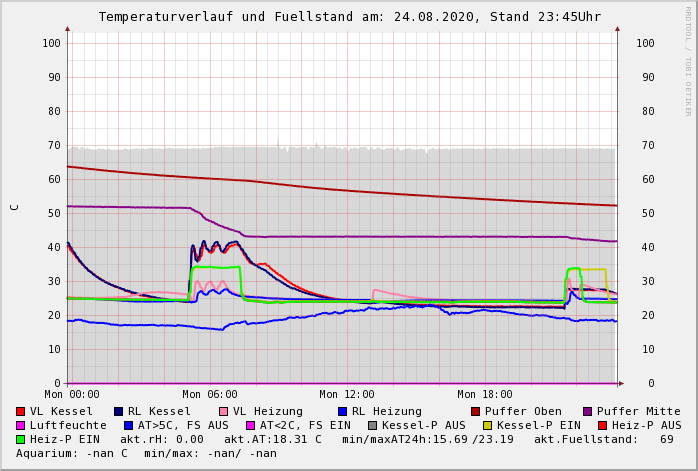Click the 'AT>5C, FS AUS' legend swatch
The height and width of the screenshot is (471, 698).
[128, 425]
